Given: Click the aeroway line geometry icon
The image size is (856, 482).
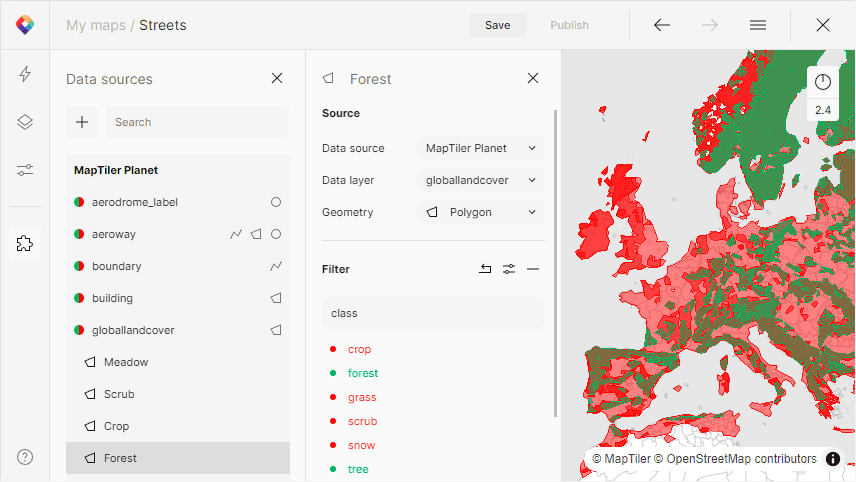Looking at the screenshot, I should pyautogui.click(x=236, y=234).
